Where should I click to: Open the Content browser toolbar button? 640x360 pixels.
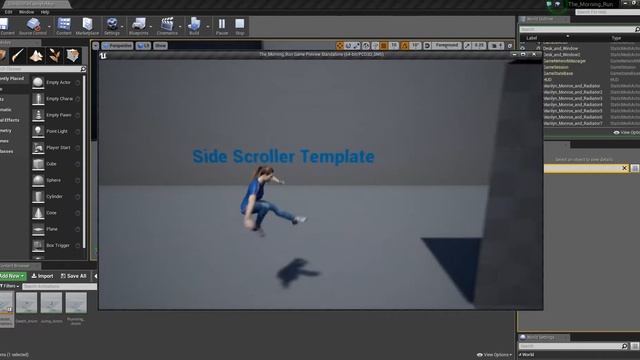(64, 26)
